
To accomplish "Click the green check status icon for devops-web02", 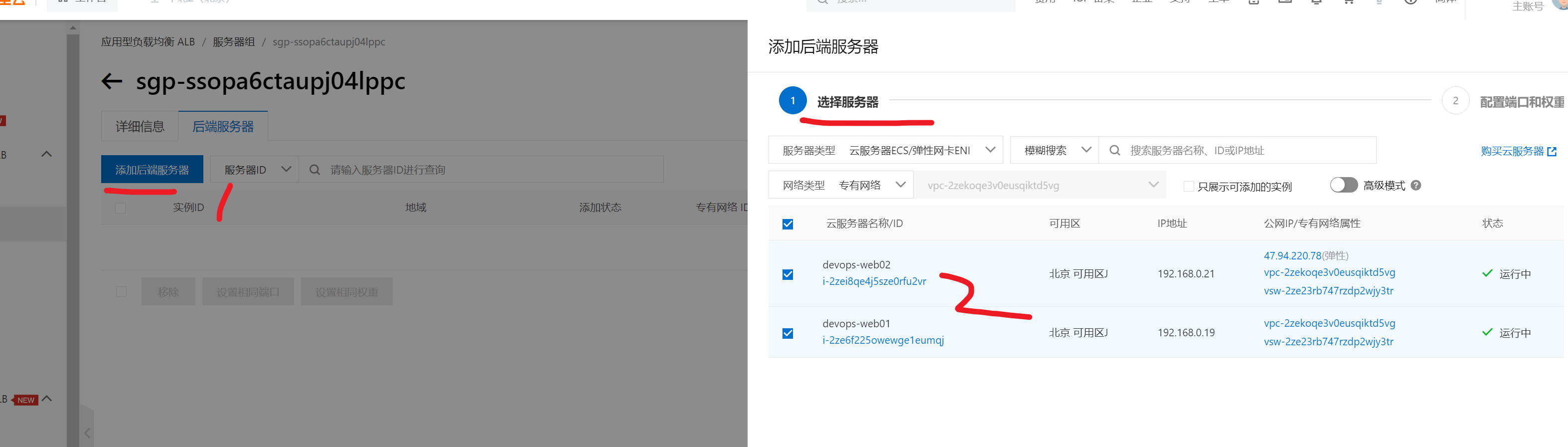I will coord(1487,273).
